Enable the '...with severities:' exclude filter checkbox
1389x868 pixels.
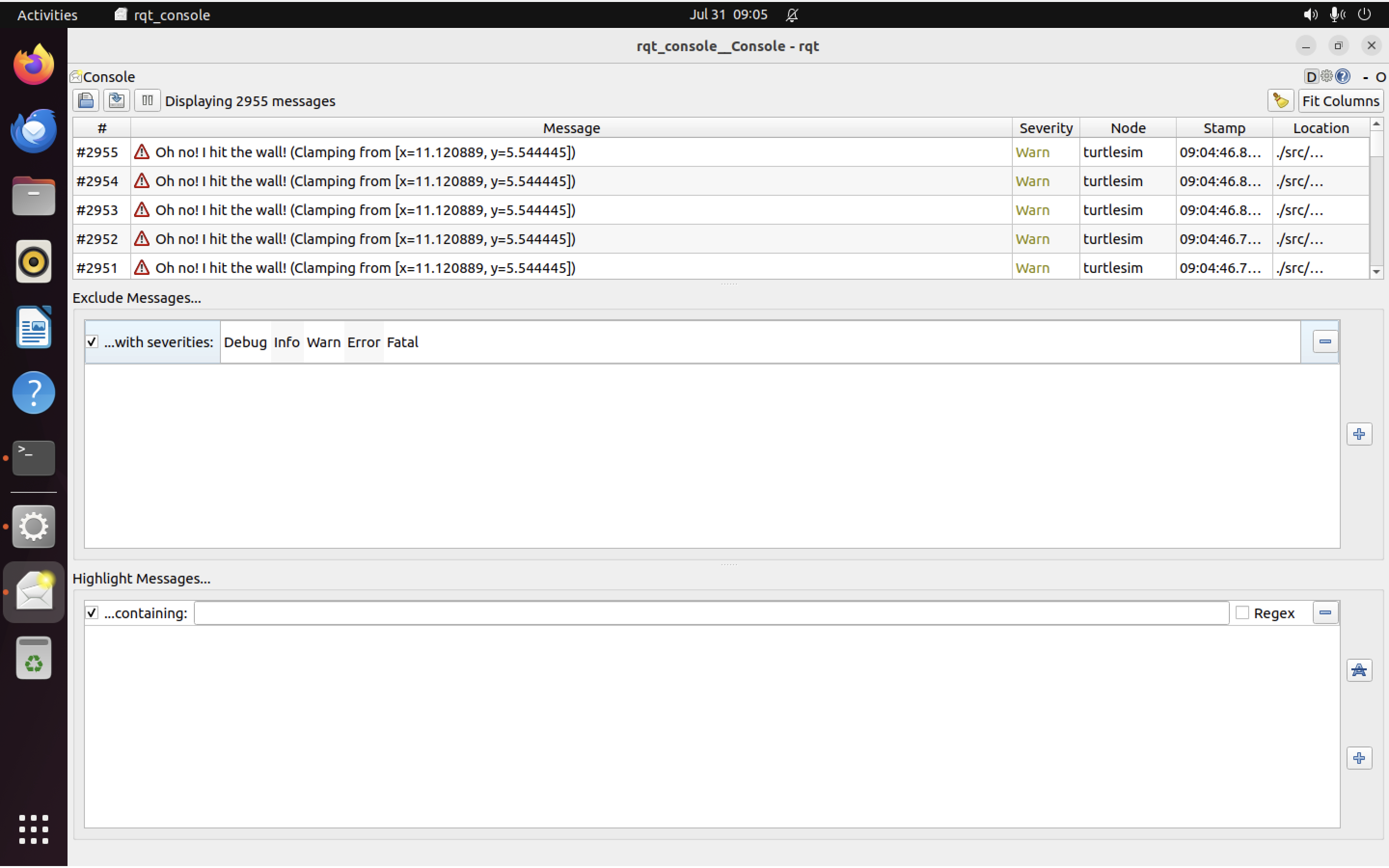coord(91,341)
